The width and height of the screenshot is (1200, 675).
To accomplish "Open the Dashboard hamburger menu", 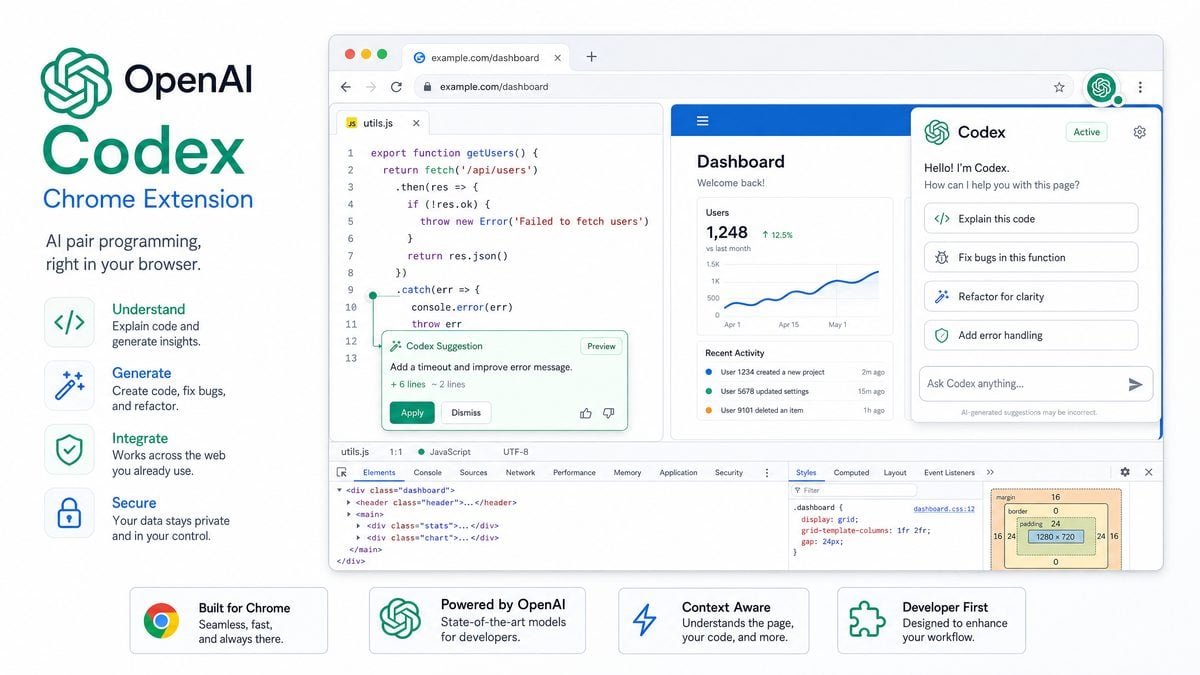I will (x=702, y=121).
